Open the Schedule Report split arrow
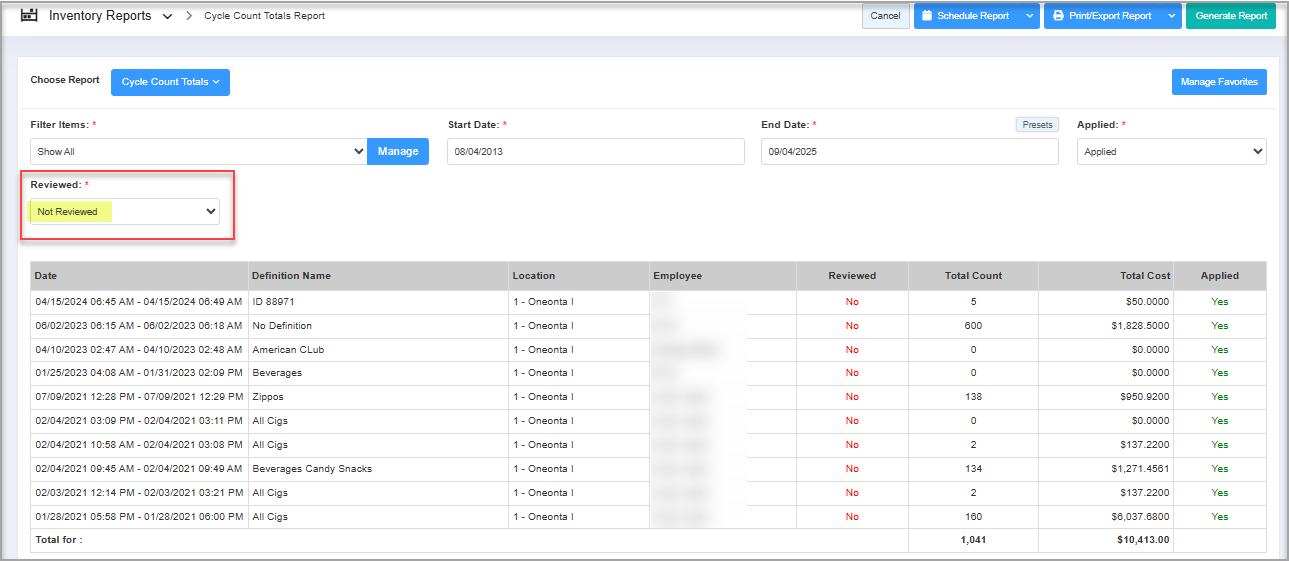Image resolution: width=1289 pixels, height=561 pixels. click(1030, 16)
